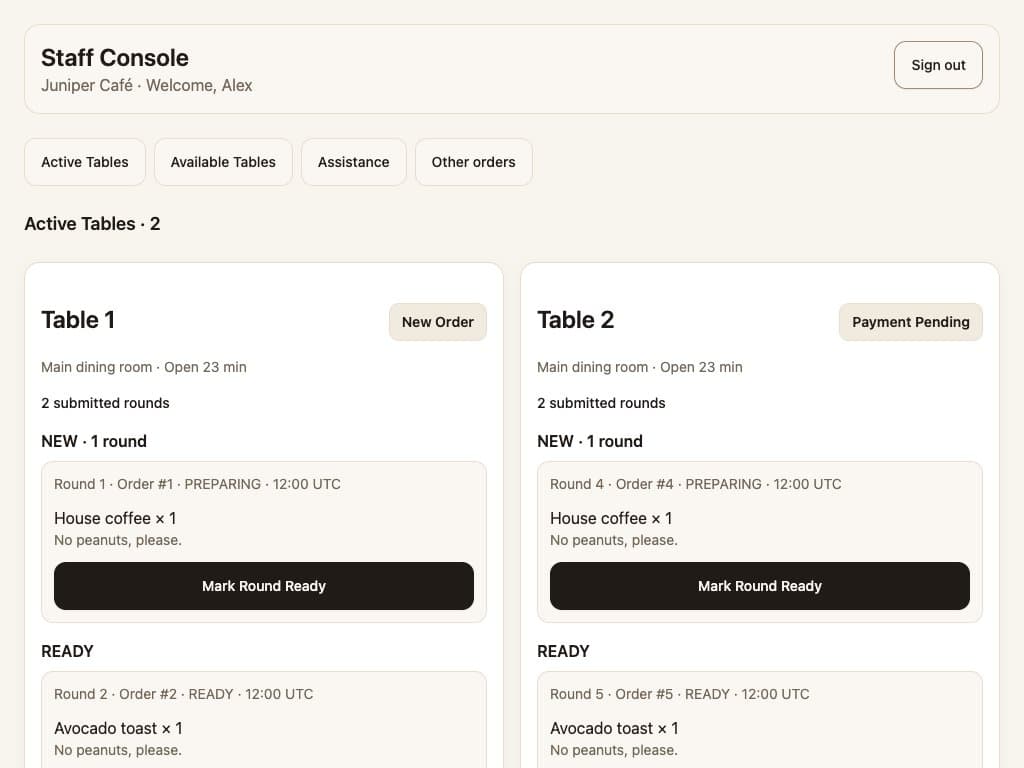Click 'House coffee × 1' in Round 4
The height and width of the screenshot is (768, 1024).
611,519
